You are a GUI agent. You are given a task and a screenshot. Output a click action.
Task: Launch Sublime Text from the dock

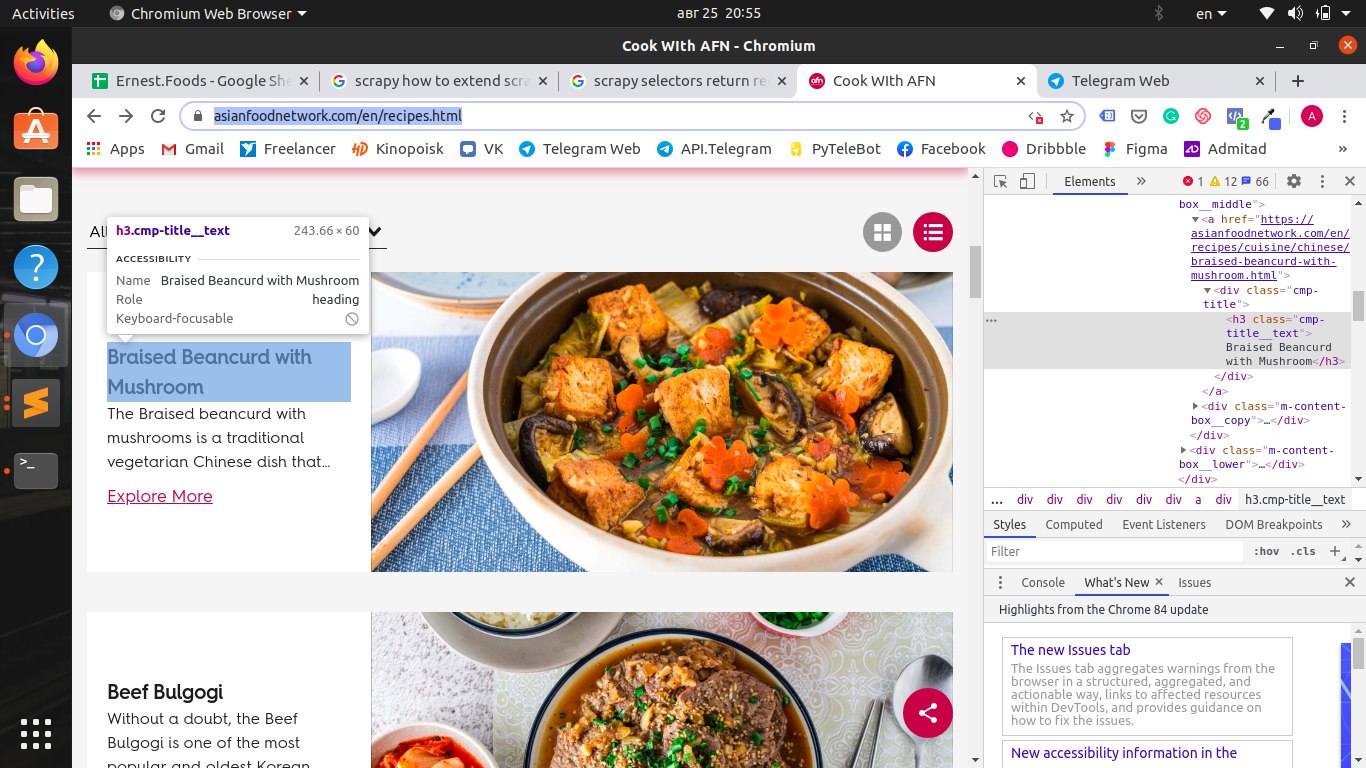pos(36,403)
